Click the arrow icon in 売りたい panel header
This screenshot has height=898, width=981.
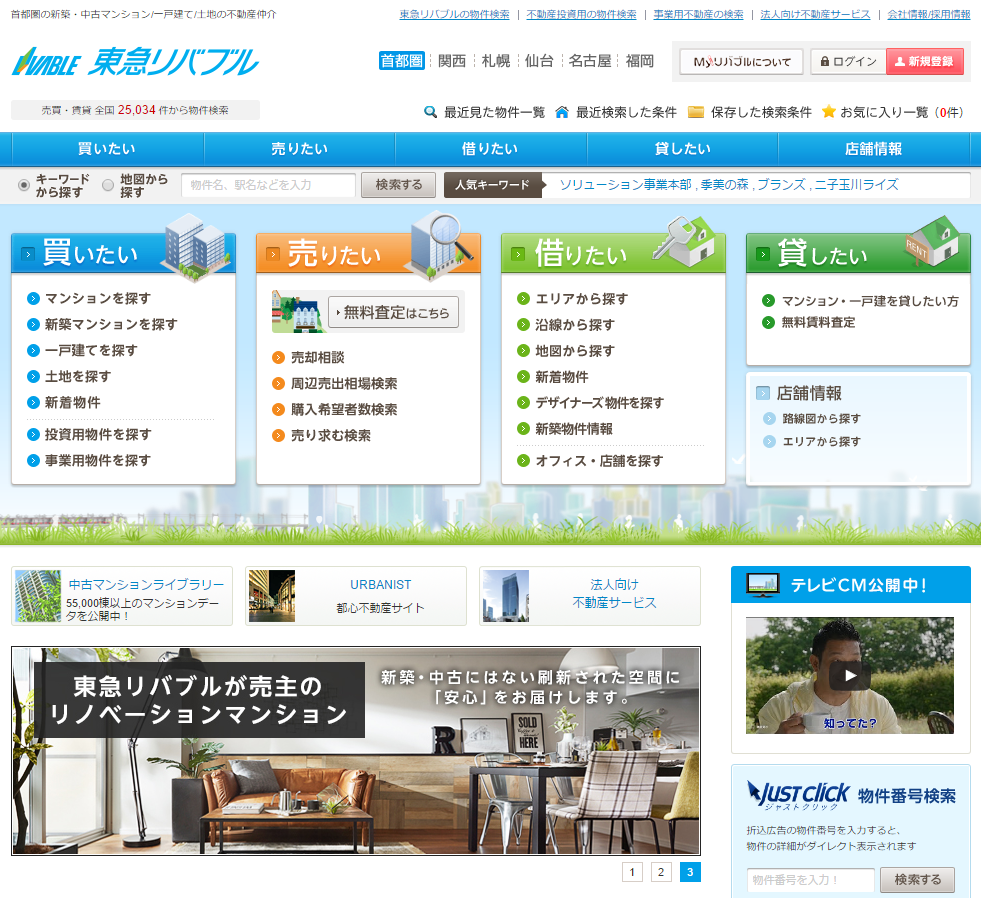[273, 254]
